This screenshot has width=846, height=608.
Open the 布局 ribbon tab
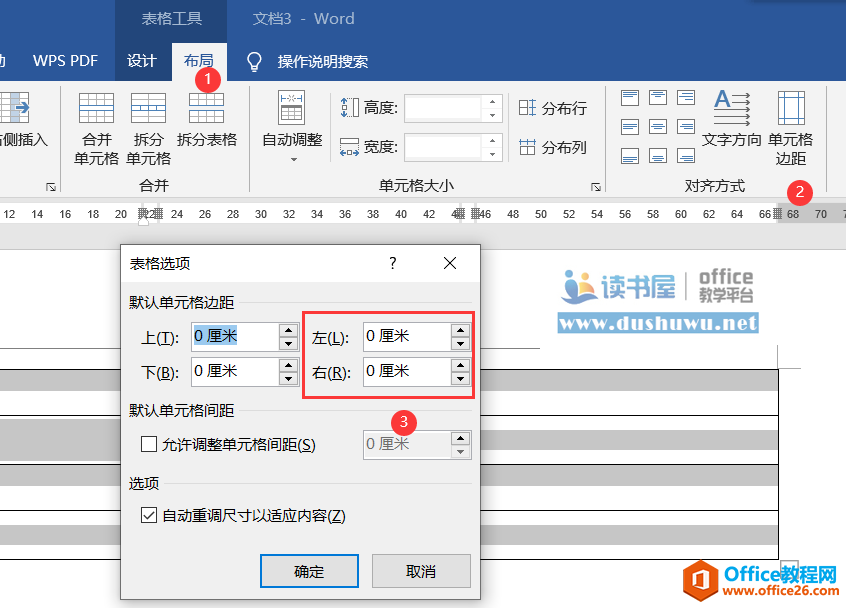pos(198,61)
